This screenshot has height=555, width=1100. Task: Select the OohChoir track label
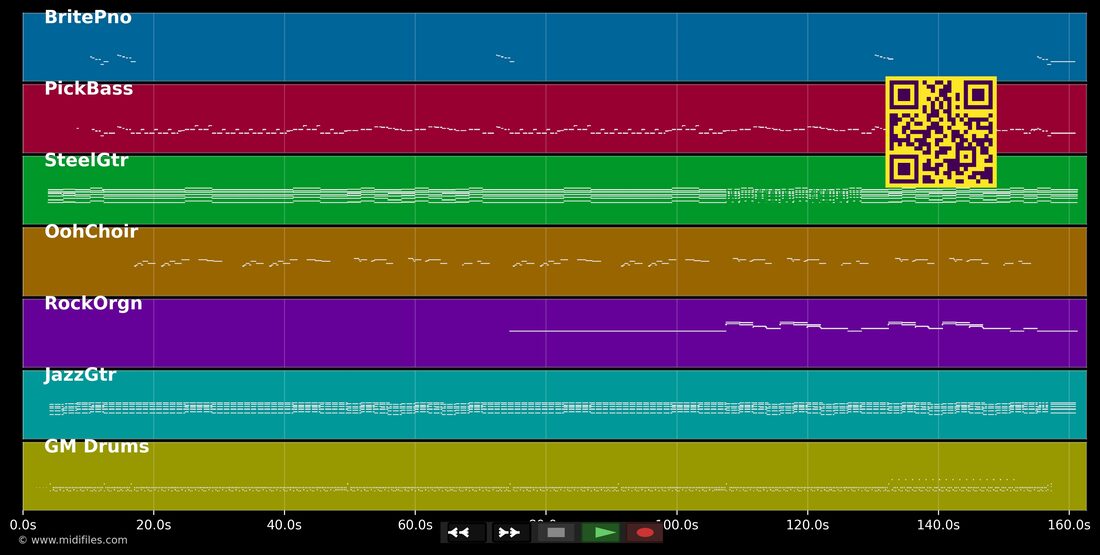click(x=91, y=232)
